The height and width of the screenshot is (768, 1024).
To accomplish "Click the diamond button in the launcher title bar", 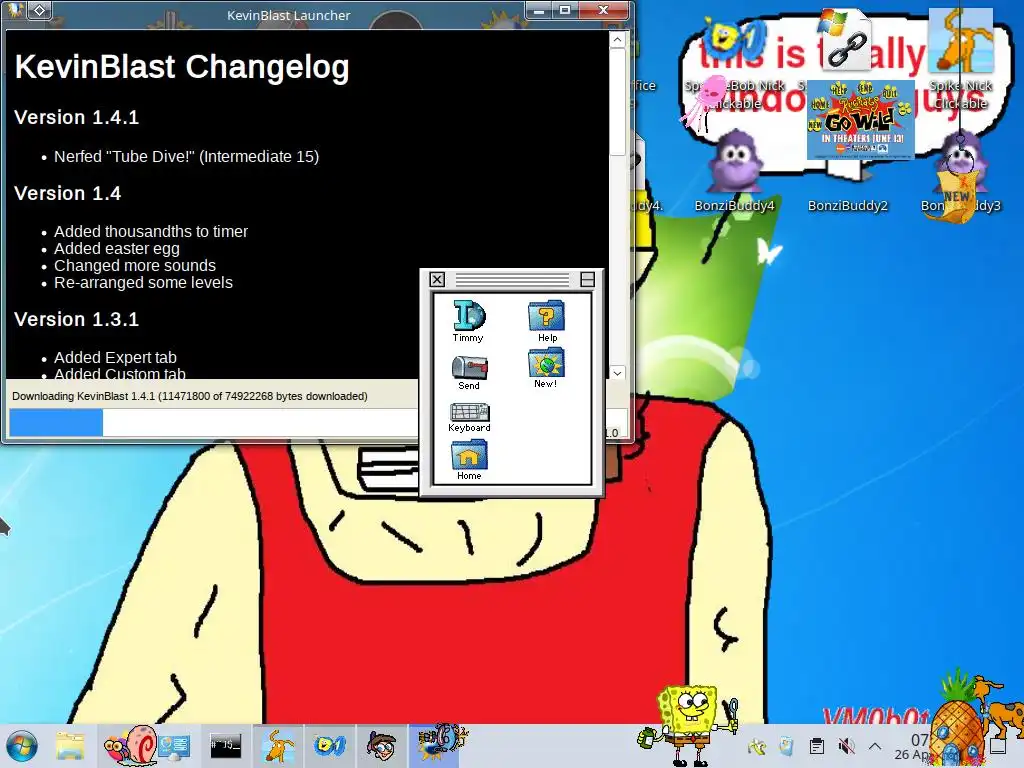I will pos(39,10).
